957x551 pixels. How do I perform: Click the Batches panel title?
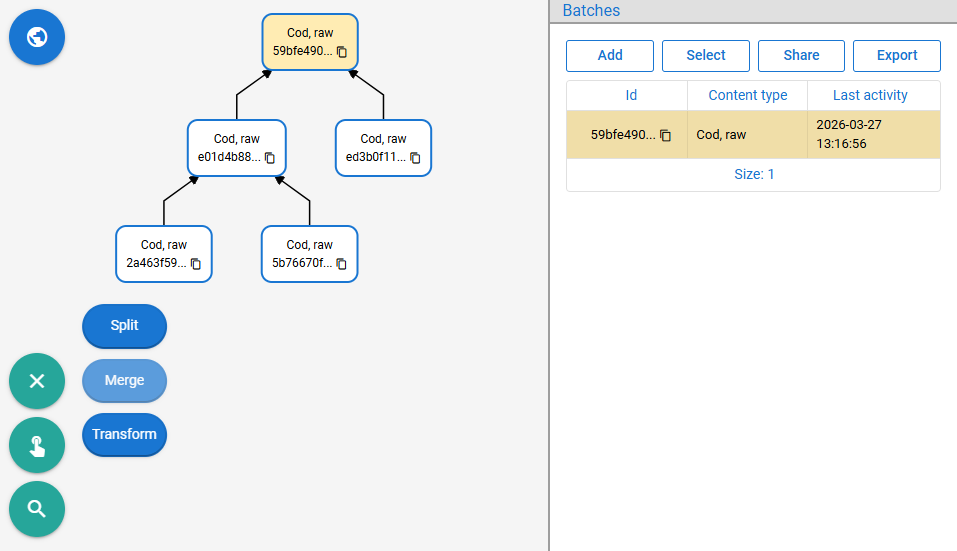(591, 10)
